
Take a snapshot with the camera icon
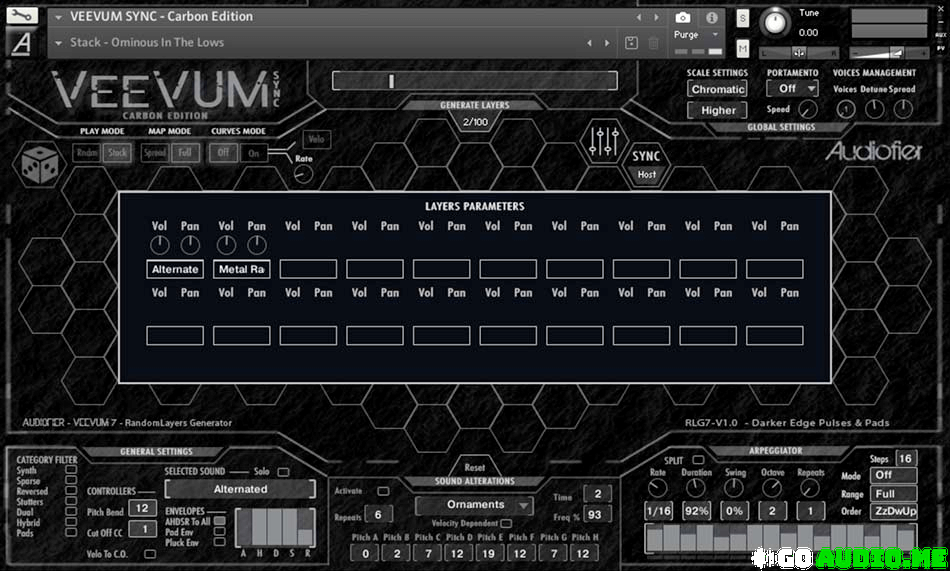pos(683,18)
